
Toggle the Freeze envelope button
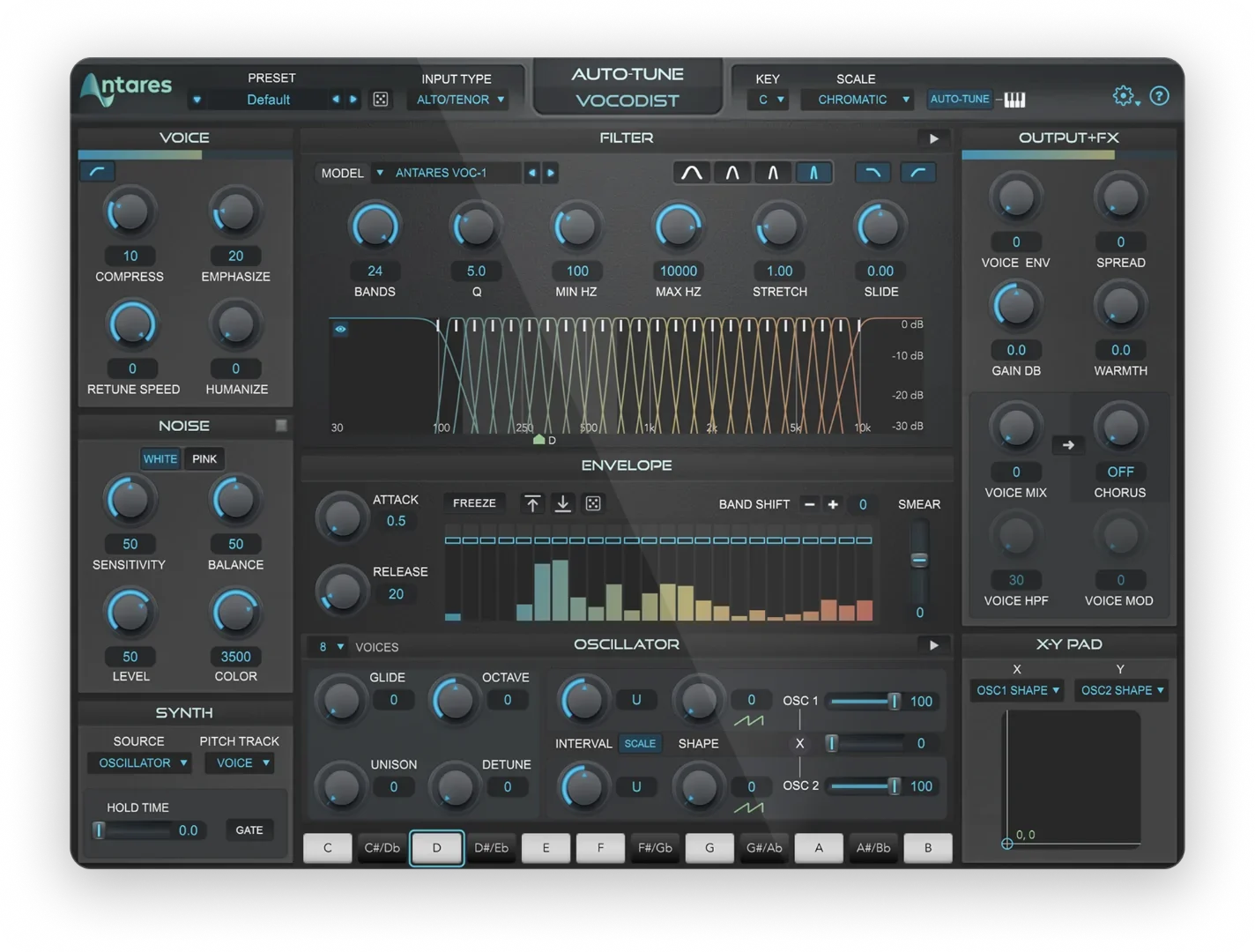474,503
